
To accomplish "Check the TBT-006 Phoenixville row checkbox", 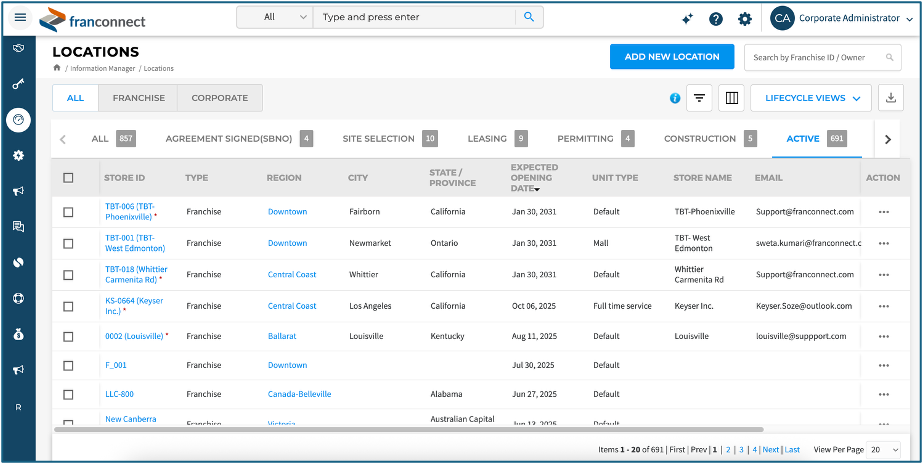I will (x=68, y=212).
